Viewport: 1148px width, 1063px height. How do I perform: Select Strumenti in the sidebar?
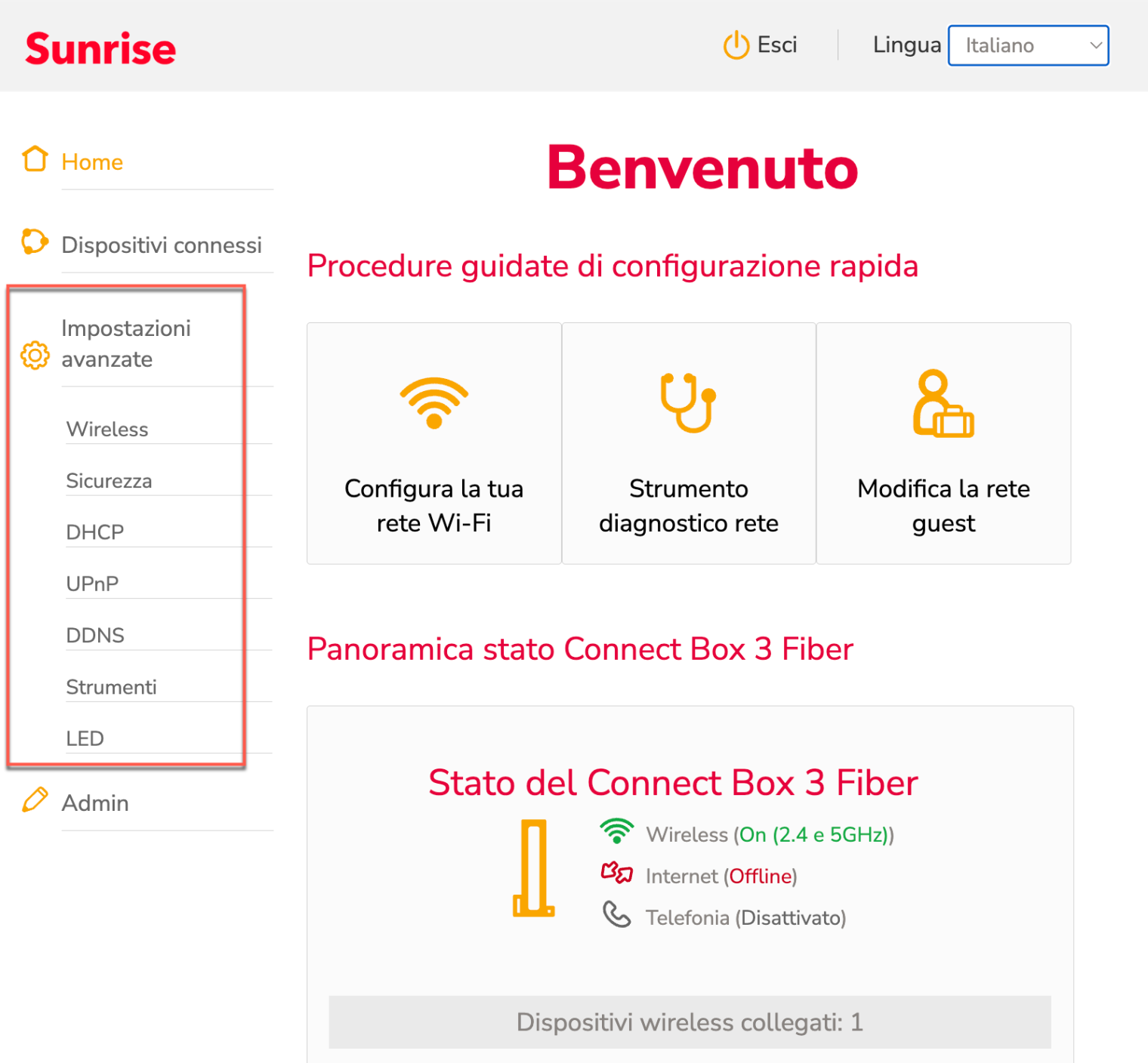[x=111, y=687]
